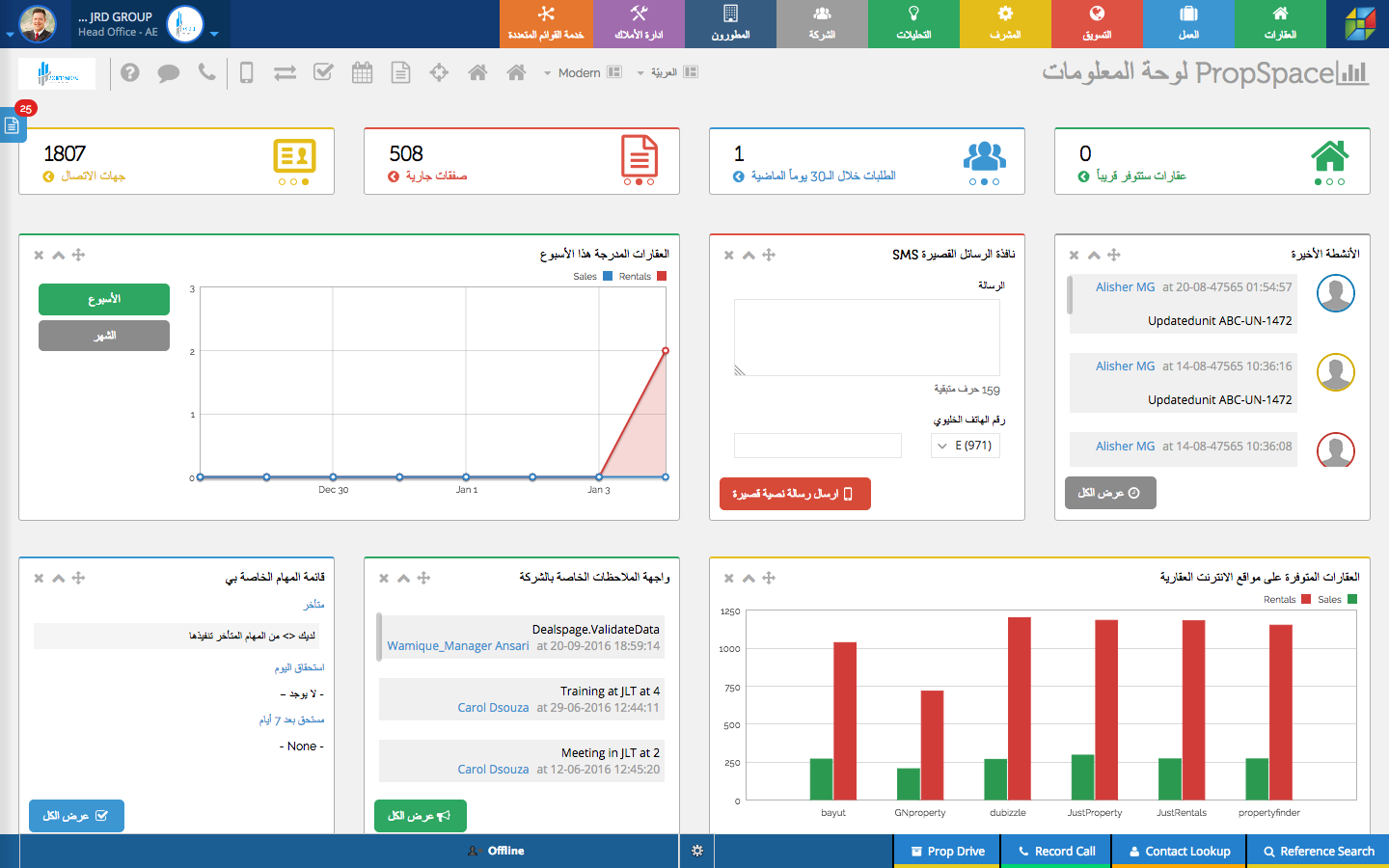Toggle Rentals series in portal chart legend

1287,600
